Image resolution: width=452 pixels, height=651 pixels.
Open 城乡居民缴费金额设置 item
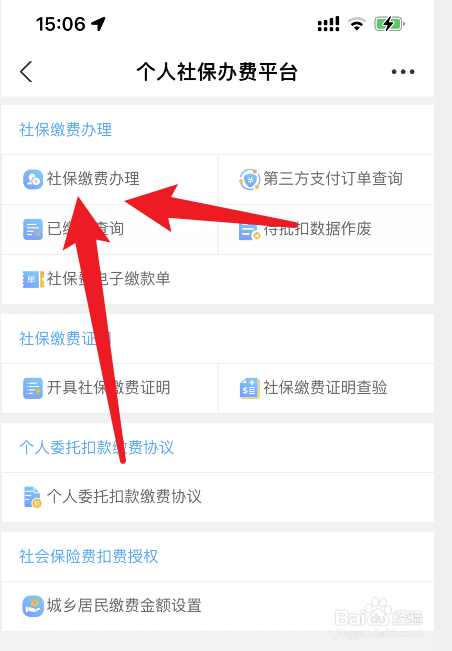(x=218, y=606)
